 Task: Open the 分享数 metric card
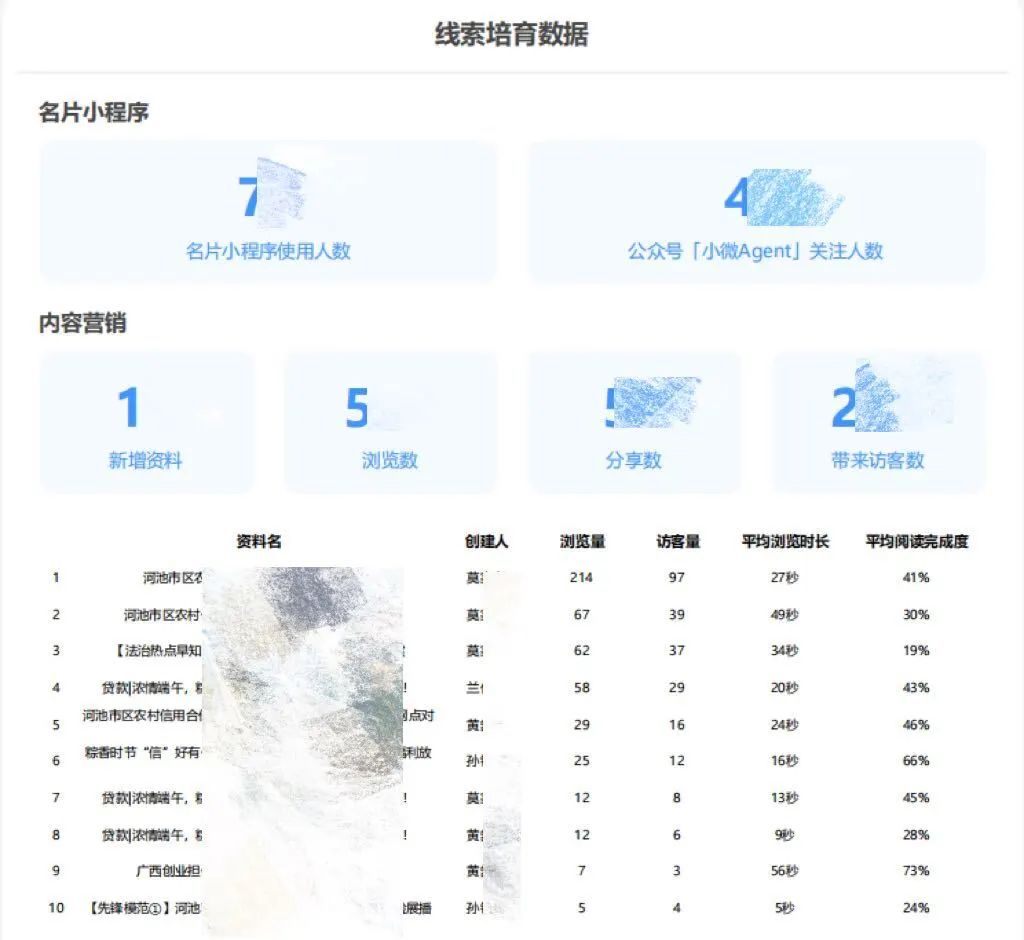pyautogui.click(x=634, y=422)
